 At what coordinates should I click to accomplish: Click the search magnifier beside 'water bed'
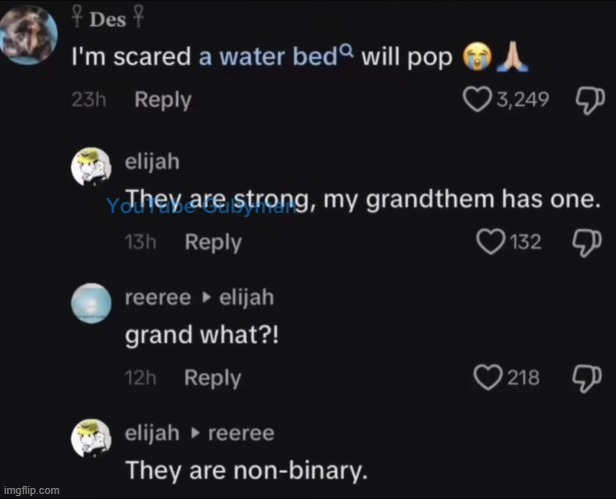[x=345, y=52]
